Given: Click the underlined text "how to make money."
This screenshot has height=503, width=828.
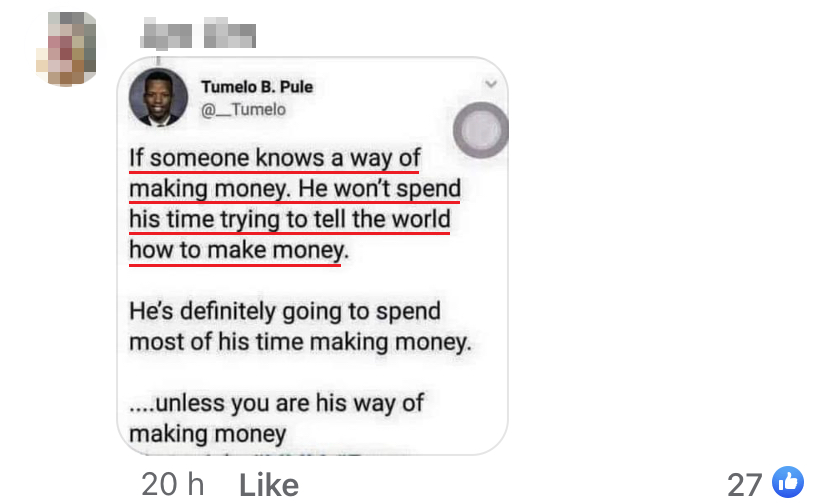Looking at the screenshot, I should click(x=235, y=250).
